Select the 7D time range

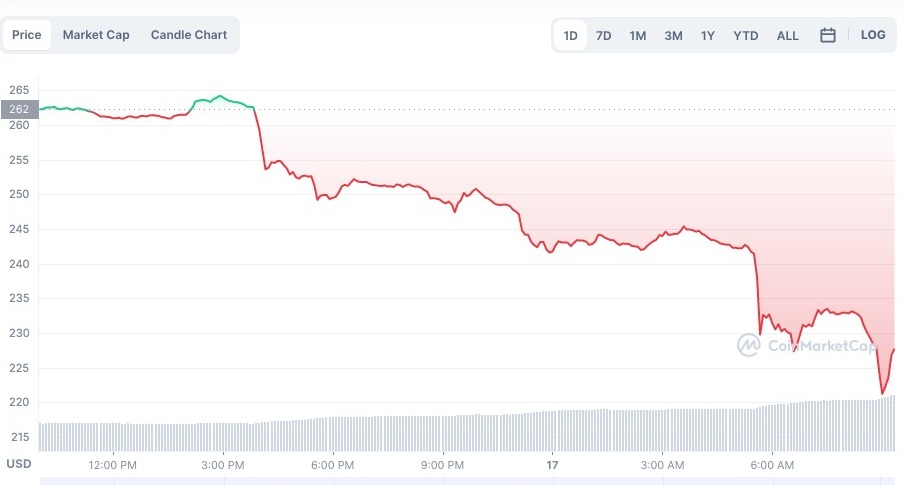[x=604, y=35]
